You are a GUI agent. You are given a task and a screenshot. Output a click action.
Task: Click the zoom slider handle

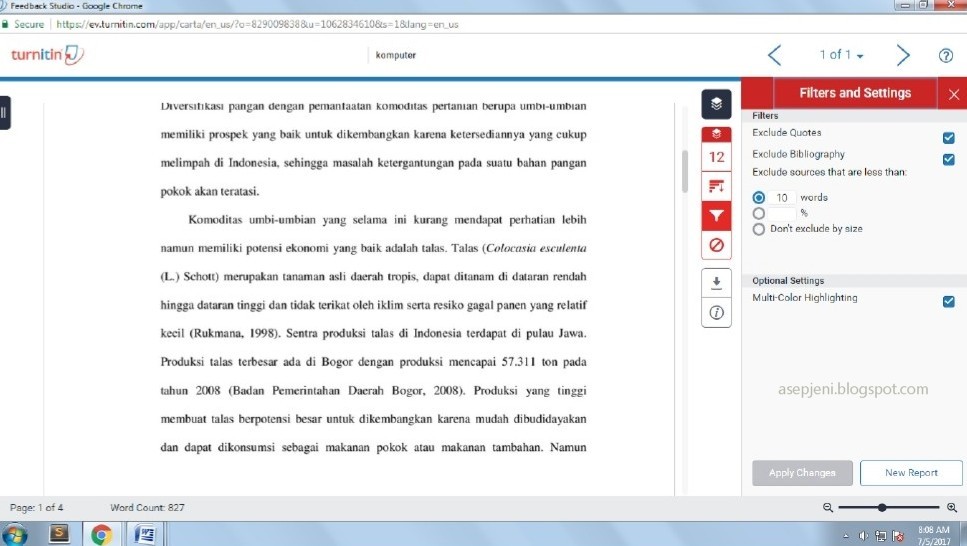tap(882, 507)
